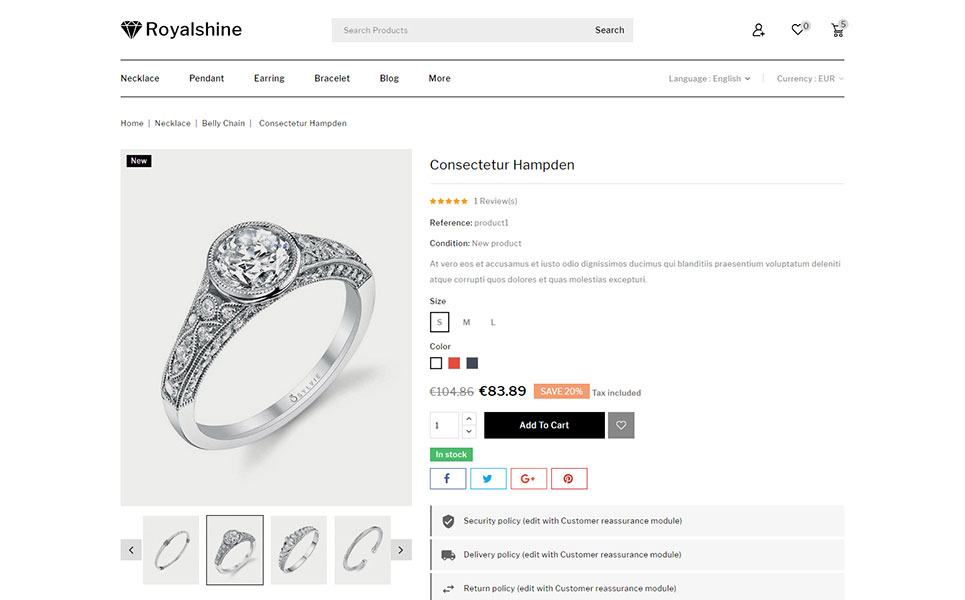Go to the Blog menu item
This screenshot has height=600, width=965.
[389, 78]
